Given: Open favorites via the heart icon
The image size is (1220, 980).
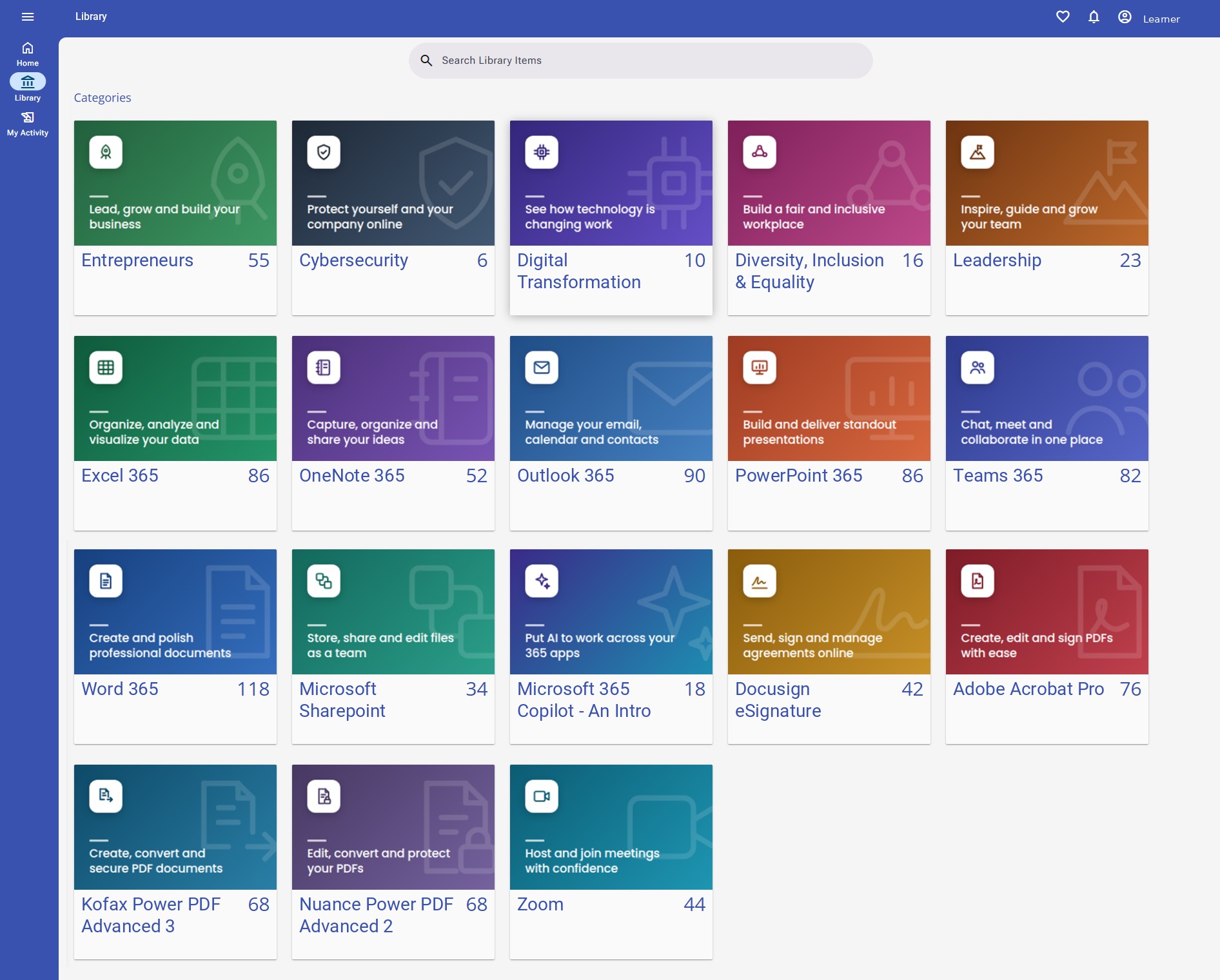Looking at the screenshot, I should [x=1063, y=17].
